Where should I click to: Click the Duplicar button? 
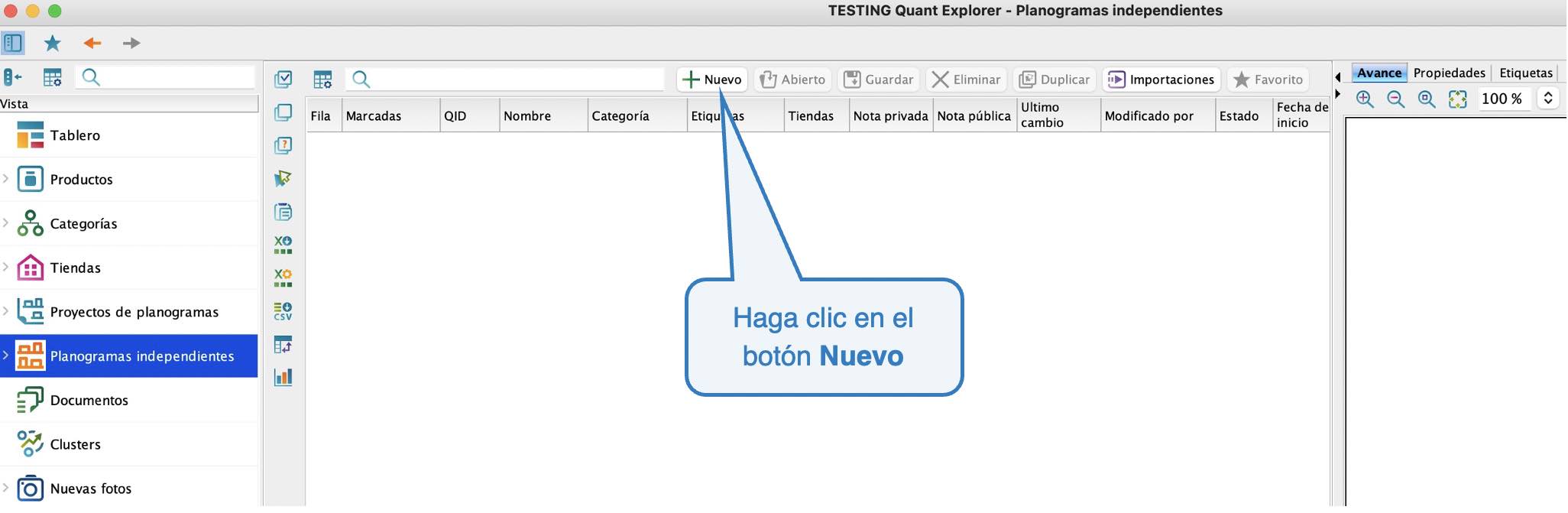click(1055, 80)
